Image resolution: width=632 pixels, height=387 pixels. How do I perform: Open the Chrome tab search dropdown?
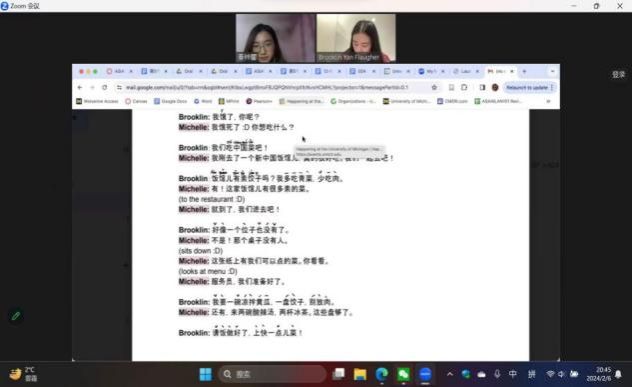tap(552, 71)
